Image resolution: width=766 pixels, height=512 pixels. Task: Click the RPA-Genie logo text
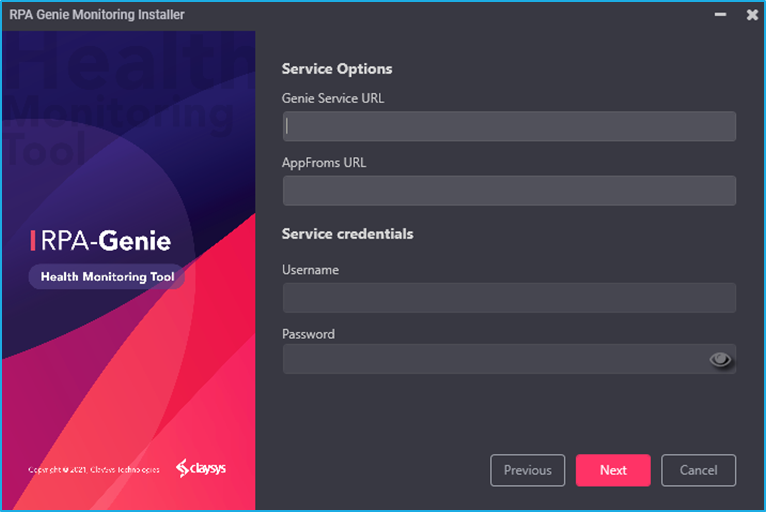[101, 241]
